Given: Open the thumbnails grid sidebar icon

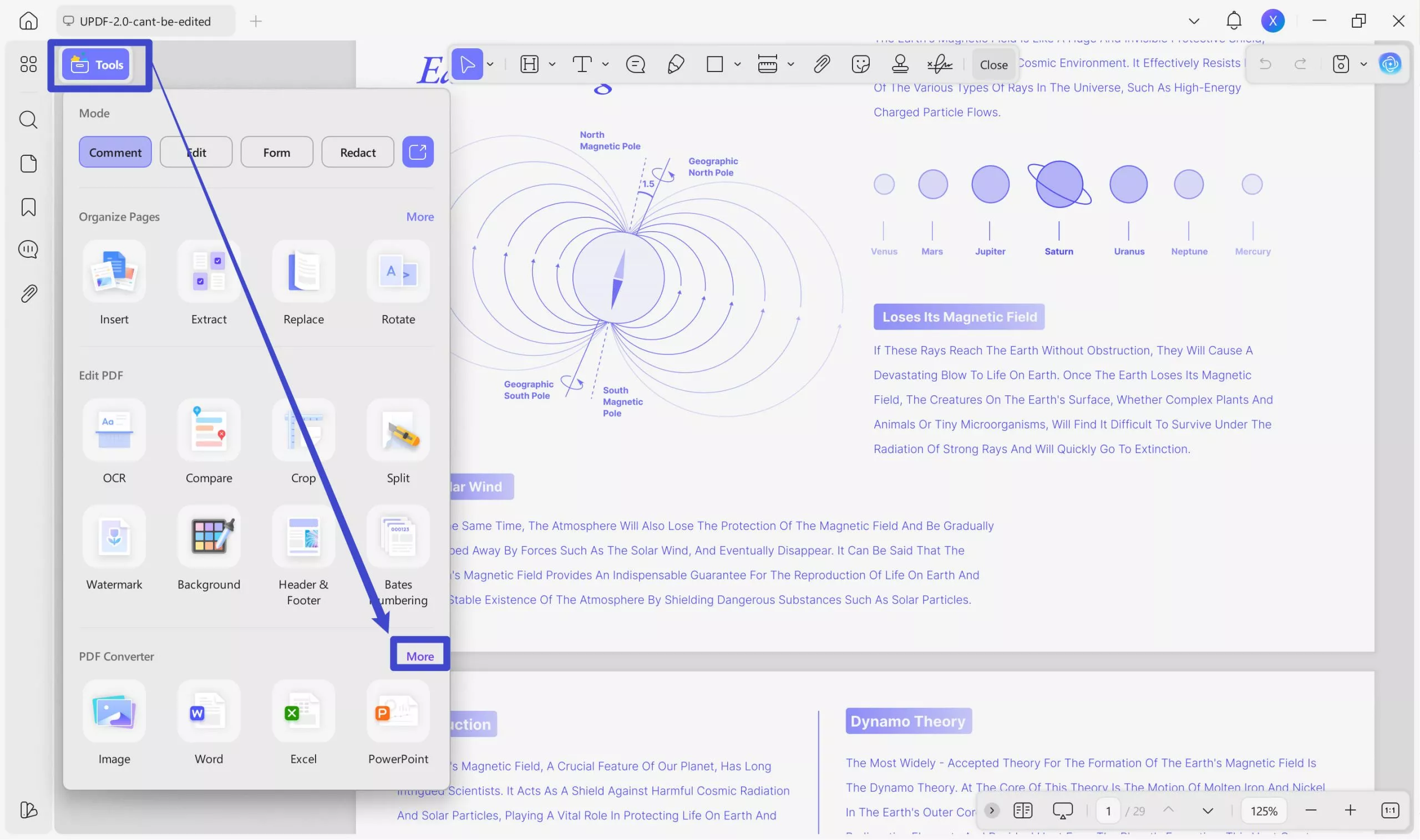Looking at the screenshot, I should point(28,64).
